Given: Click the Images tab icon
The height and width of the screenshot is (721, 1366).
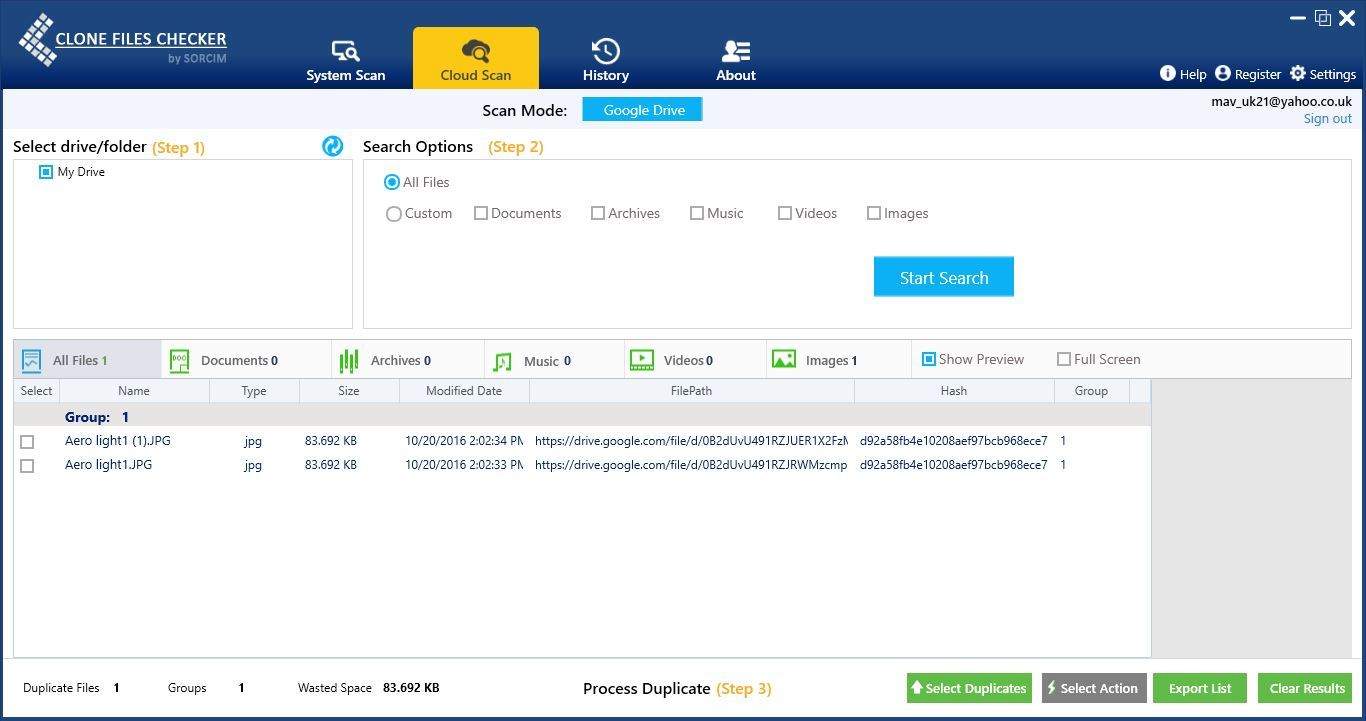Looking at the screenshot, I should [x=784, y=359].
